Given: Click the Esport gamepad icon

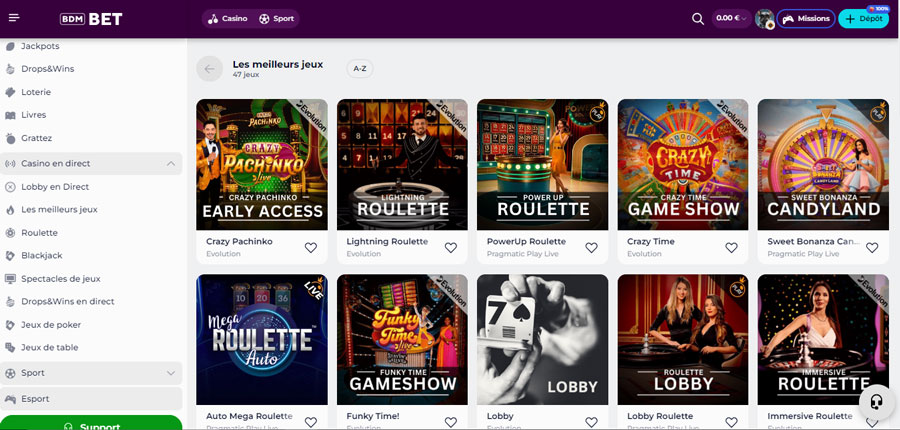Looking at the screenshot, I should 10,398.
